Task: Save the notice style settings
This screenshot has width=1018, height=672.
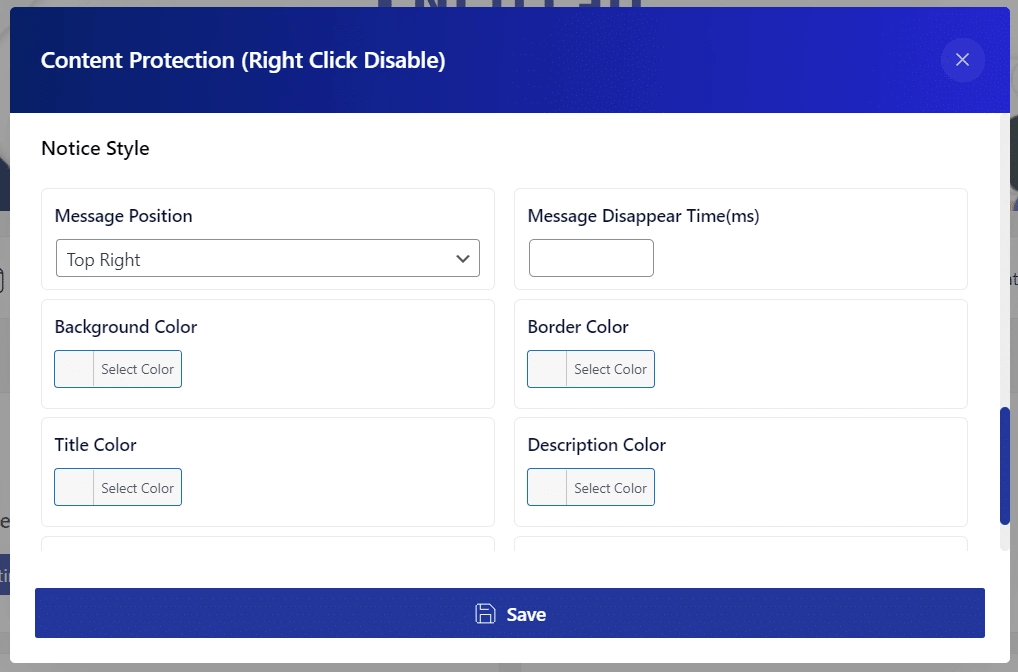Action: 510,613
